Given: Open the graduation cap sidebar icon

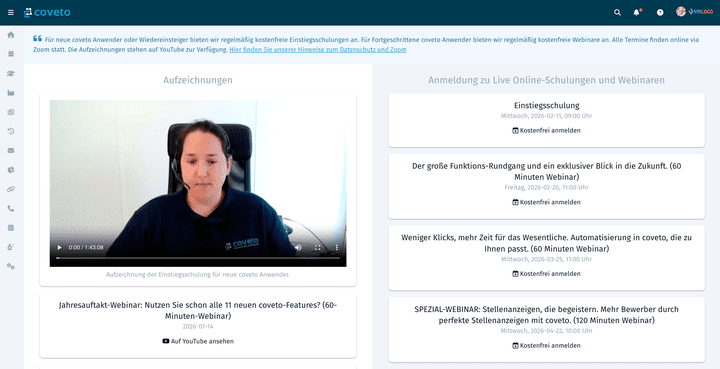Looking at the screenshot, I should point(11,73).
